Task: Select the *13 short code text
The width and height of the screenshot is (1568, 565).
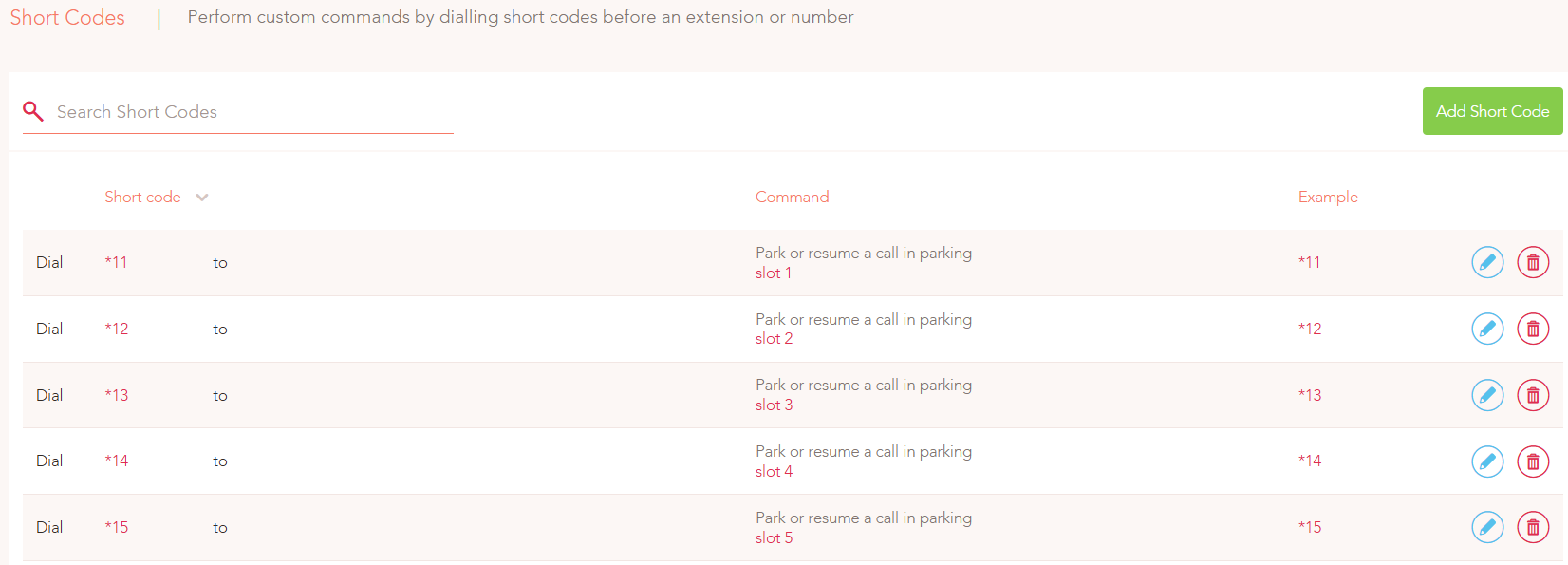Action: pyautogui.click(x=117, y=395)
